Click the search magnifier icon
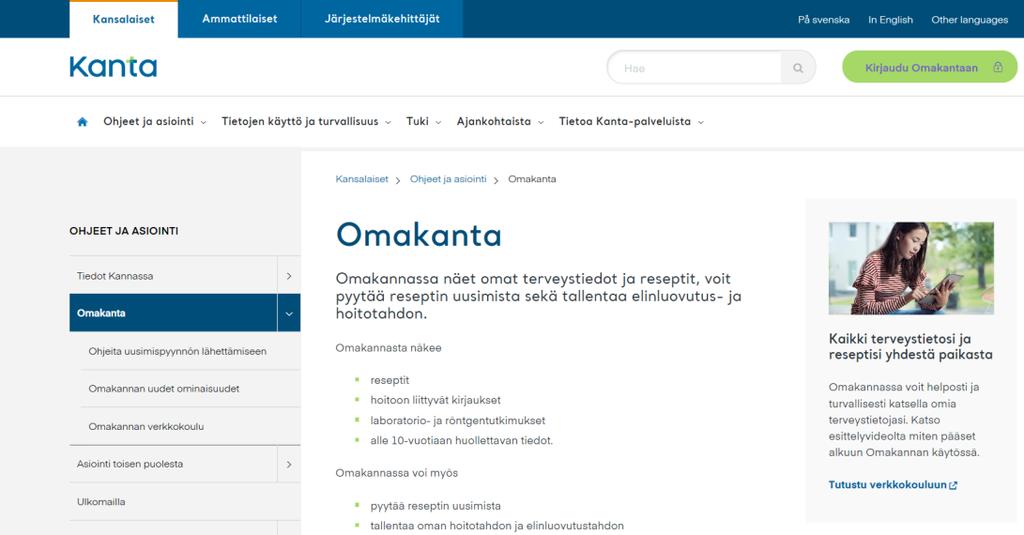Screen dimensions: 1024x535 pyautogui.click(x=798, y=68)
